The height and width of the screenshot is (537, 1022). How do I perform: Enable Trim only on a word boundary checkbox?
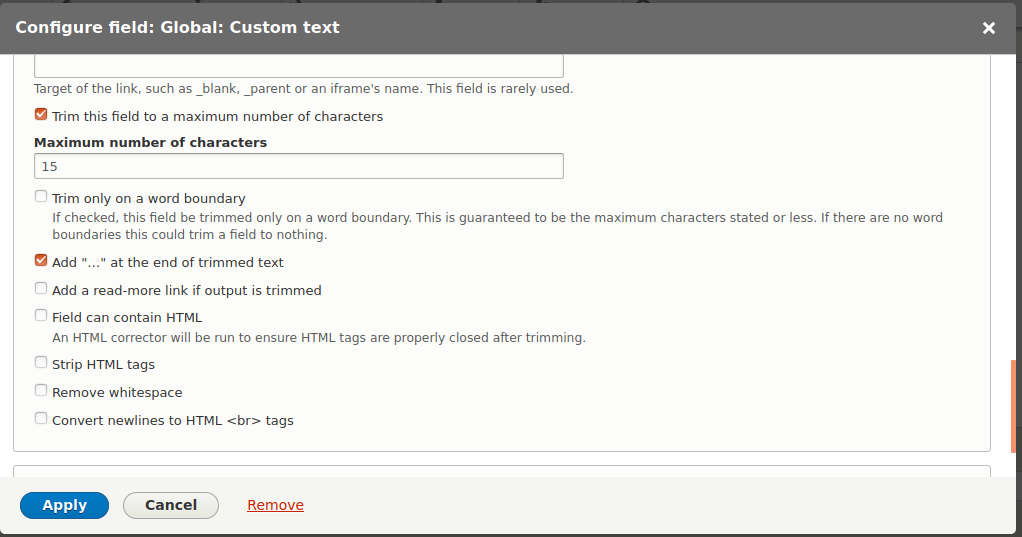tap(41, 197)
